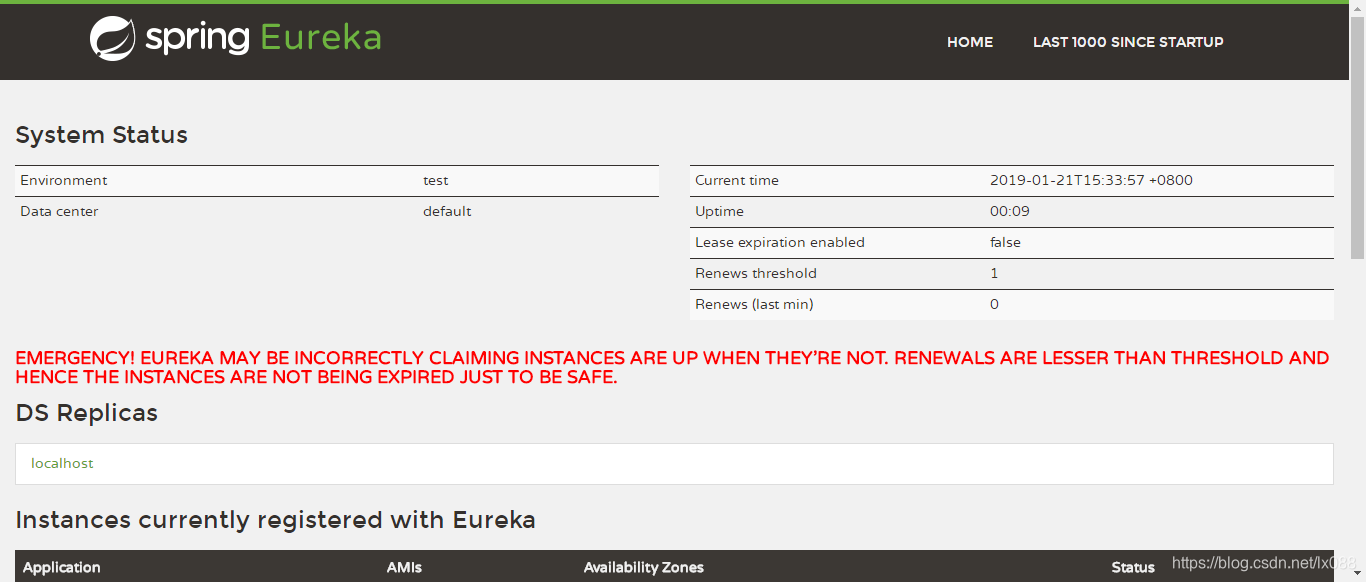This screenshot has width=1366, height=582.
Task: Select the System Status heading
Action: coord(102,135)
